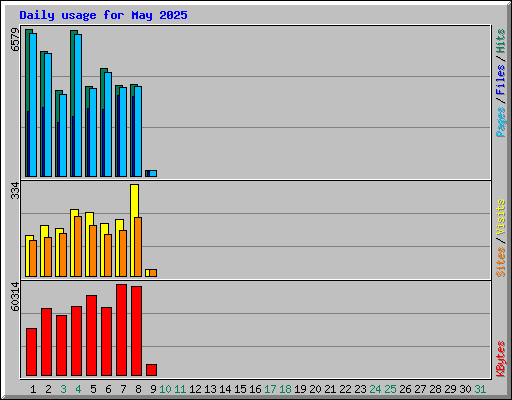
Task: Click the 334 axis value label
Action: pos(15,190)
